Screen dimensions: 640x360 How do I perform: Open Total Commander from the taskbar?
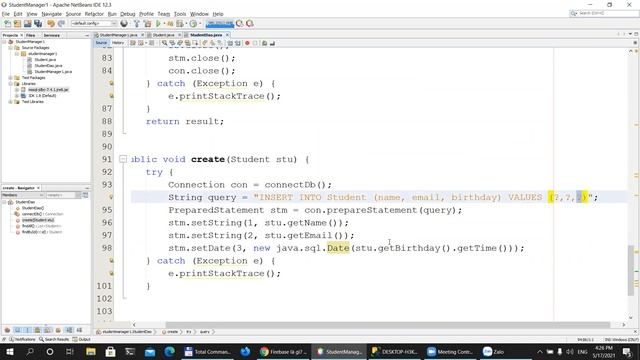[207, 351]
